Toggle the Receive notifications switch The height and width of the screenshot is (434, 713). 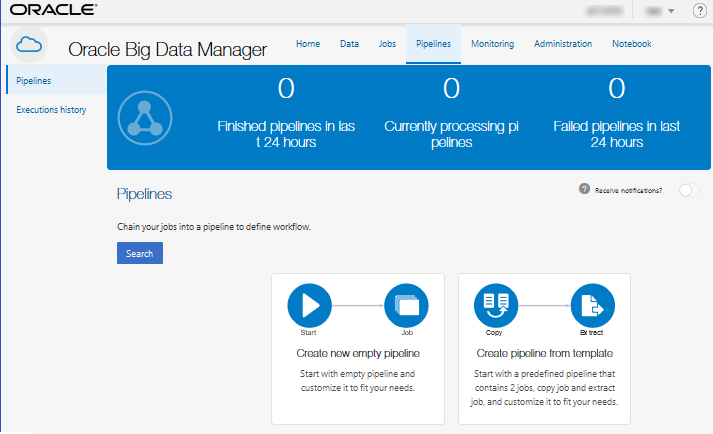(x=689, y=190)
